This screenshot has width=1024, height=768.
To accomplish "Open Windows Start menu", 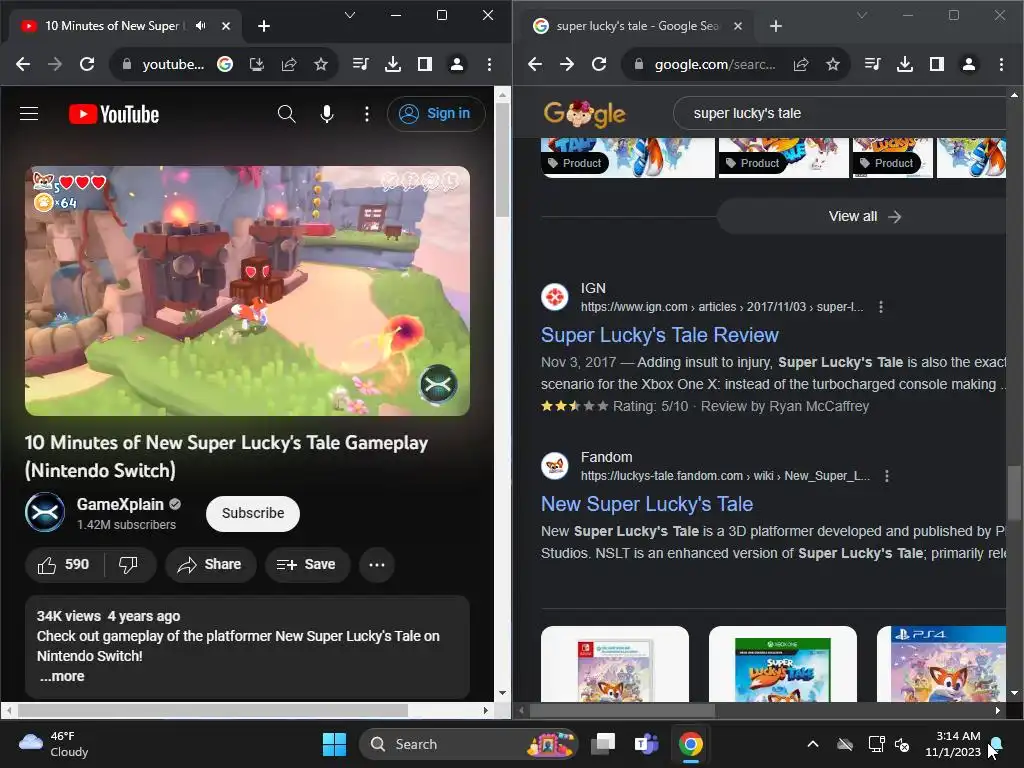I will click(x=334, y=744).
